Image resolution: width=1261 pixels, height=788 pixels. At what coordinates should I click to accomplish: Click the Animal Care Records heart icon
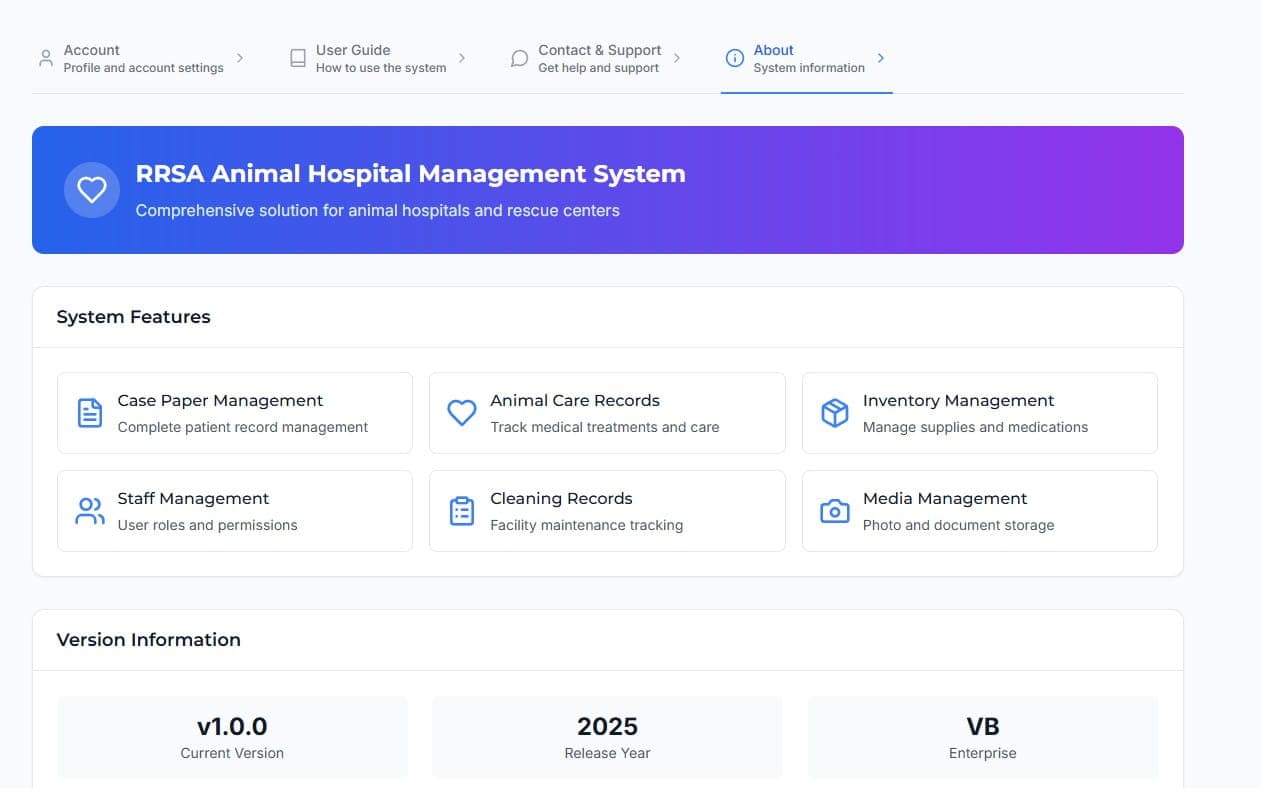point(461,413)
